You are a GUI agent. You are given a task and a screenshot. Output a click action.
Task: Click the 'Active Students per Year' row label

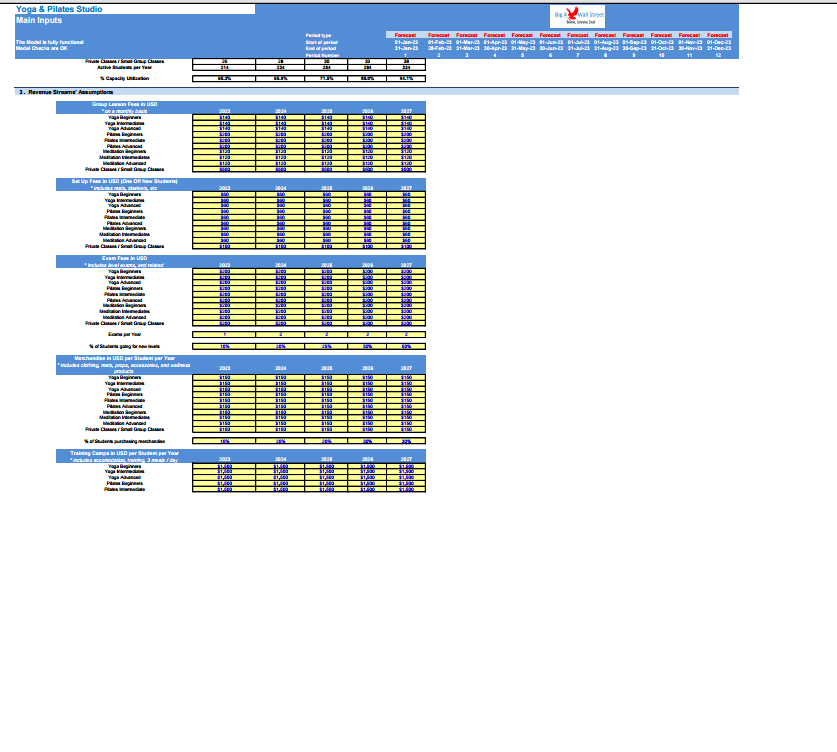(124, 68)
